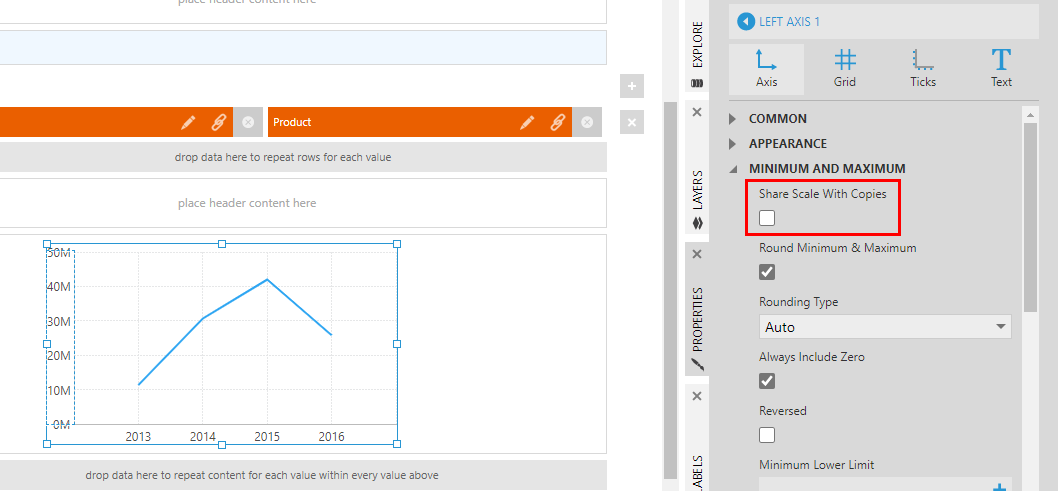1058x491 pixels.
Task: Expand the Common section
Action: pos(778,118)
